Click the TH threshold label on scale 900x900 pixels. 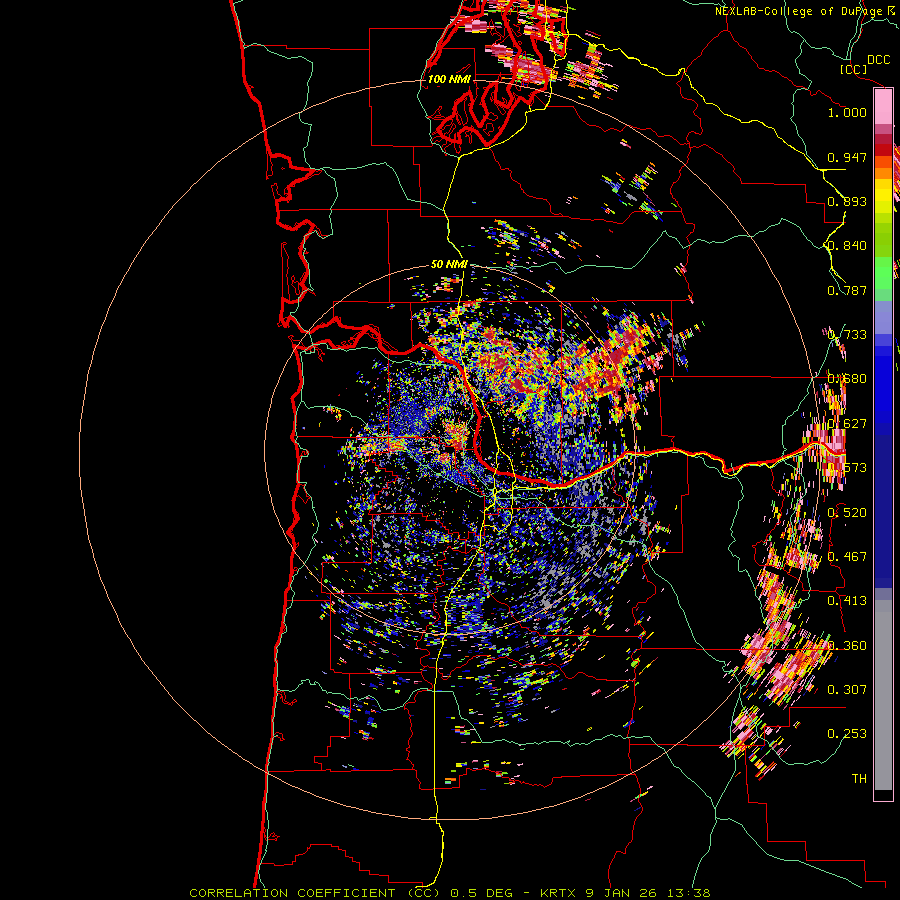(x=859, y=779)
